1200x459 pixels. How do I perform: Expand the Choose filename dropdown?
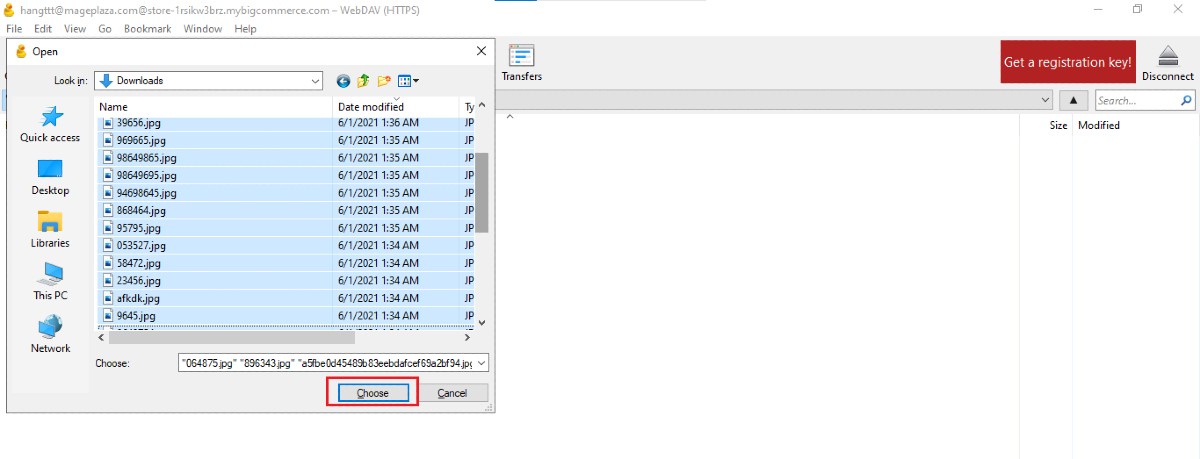pyautogui.click(x=482, y=363)
